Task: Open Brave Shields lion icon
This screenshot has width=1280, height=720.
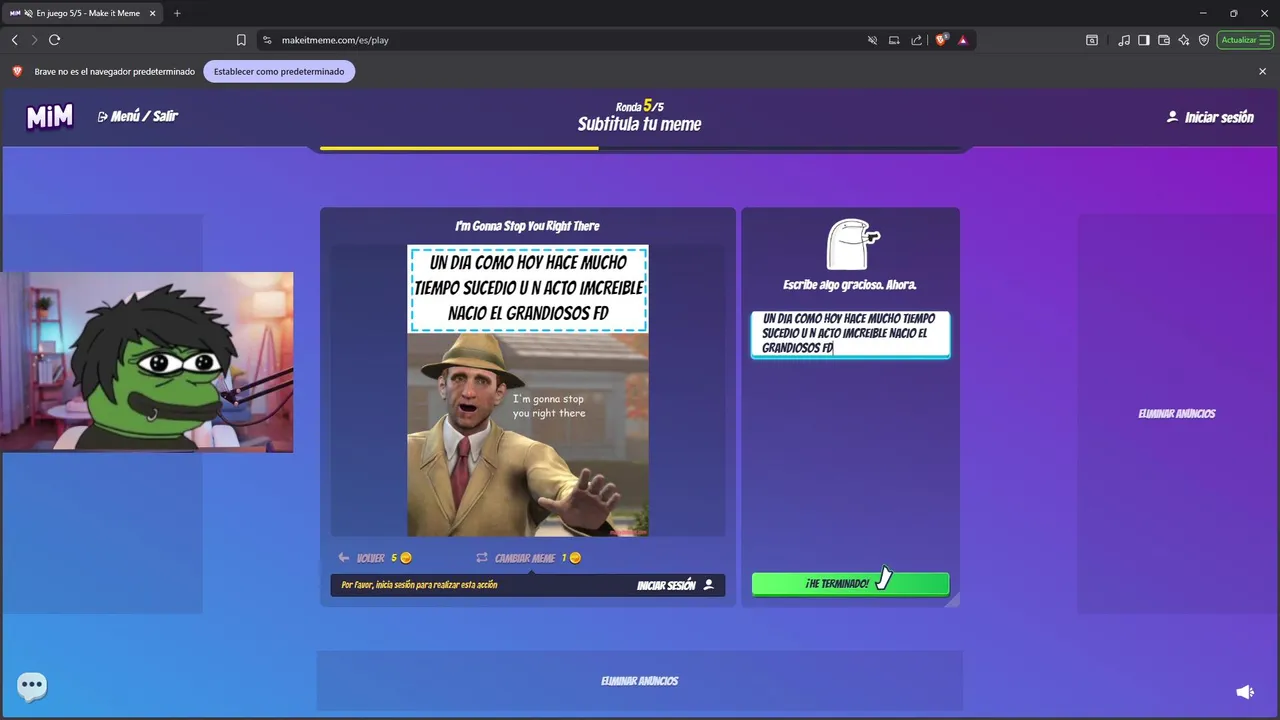Action: (941, 40)
